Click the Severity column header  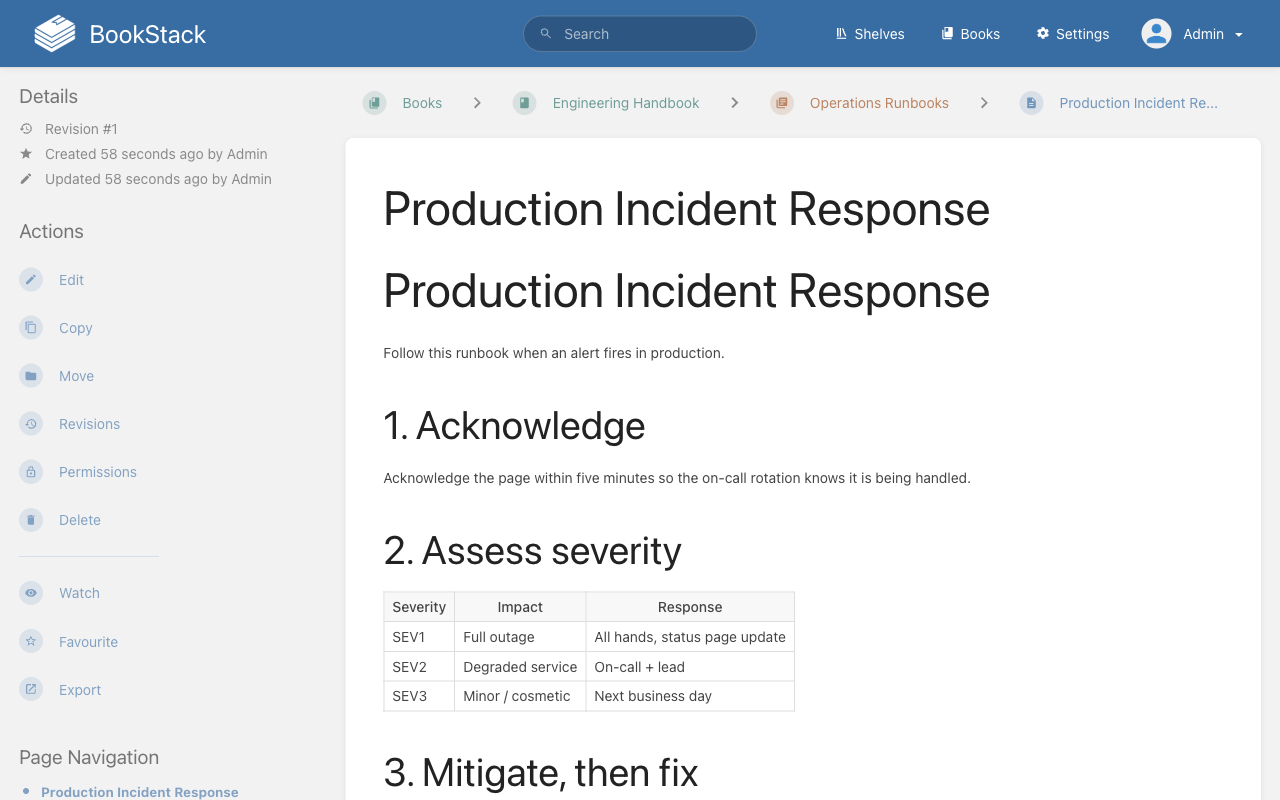pos(419,607)
